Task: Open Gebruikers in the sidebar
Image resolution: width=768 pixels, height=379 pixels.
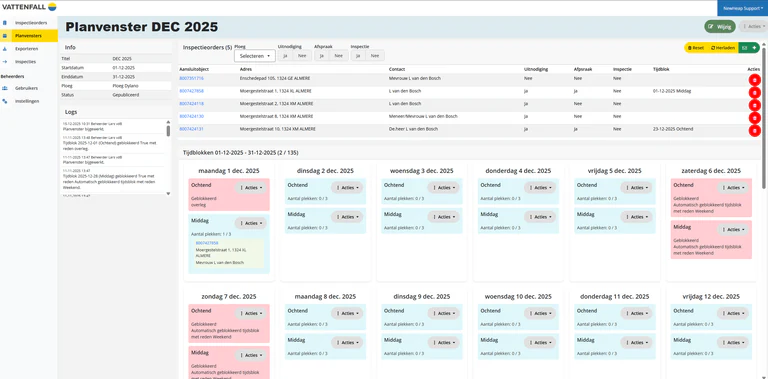Action: 29,88
